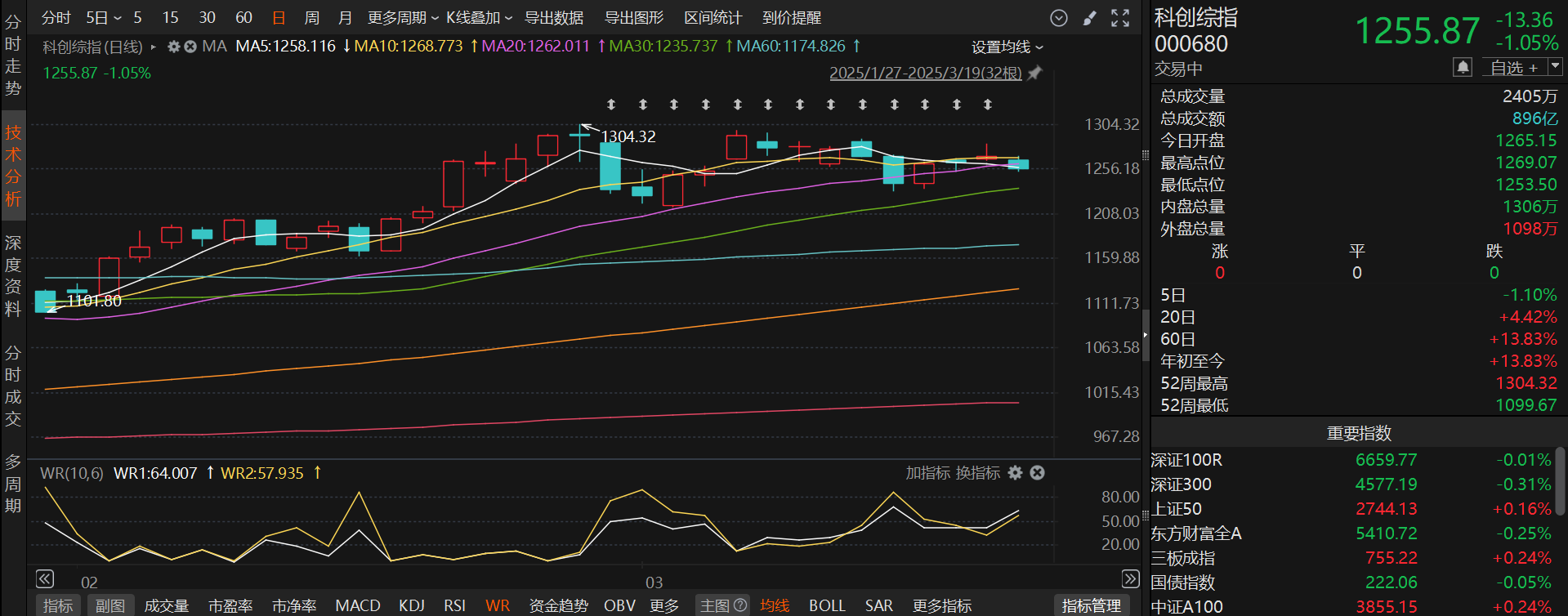Image resolution: width=1568 pixels, height=616 pixels.
Task: Click 导出数据 export data button
Action: point(554,17)
